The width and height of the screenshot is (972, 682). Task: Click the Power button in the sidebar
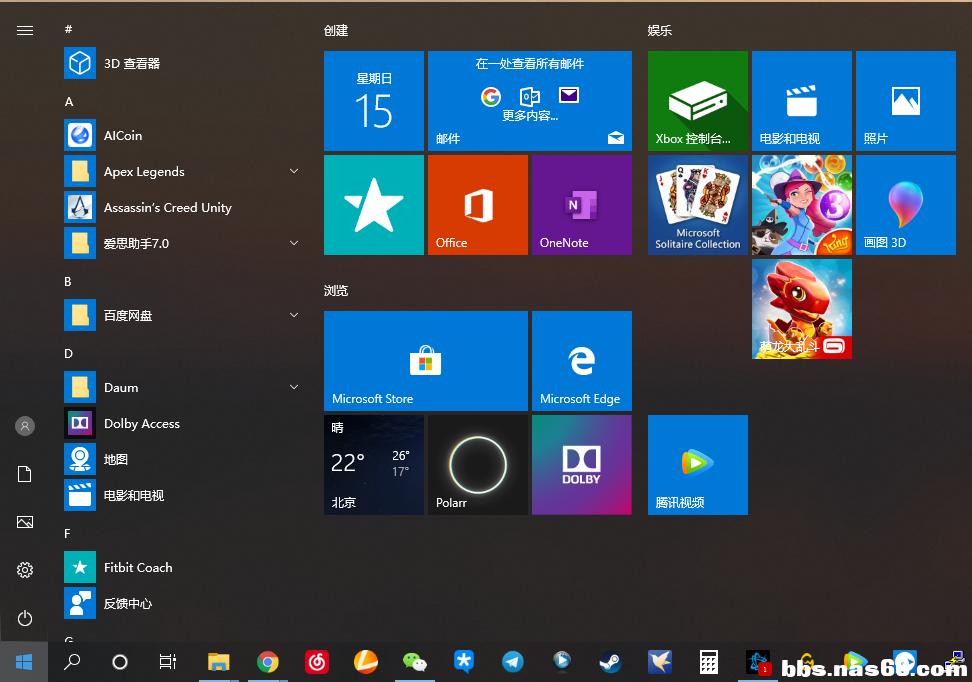click(x=25, y=619)
